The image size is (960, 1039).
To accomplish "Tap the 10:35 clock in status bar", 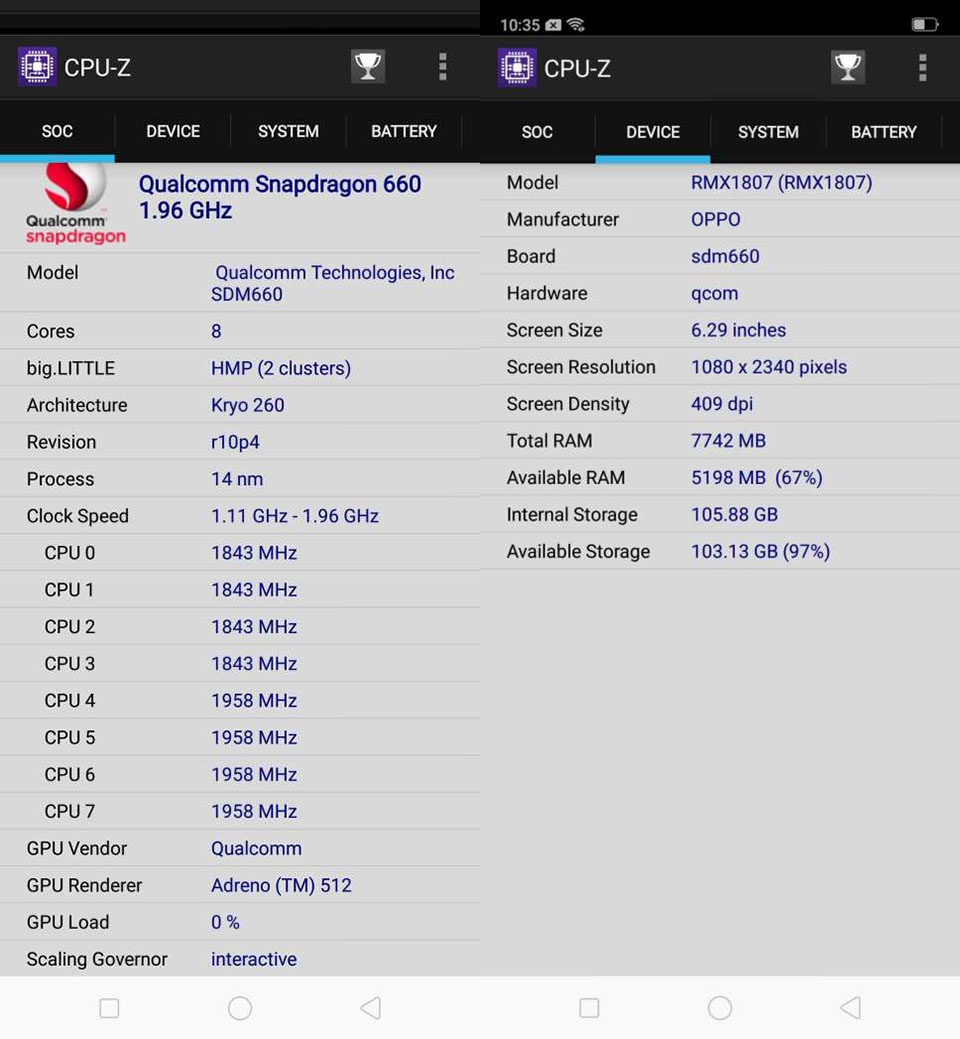I will (x=519, y=25).
